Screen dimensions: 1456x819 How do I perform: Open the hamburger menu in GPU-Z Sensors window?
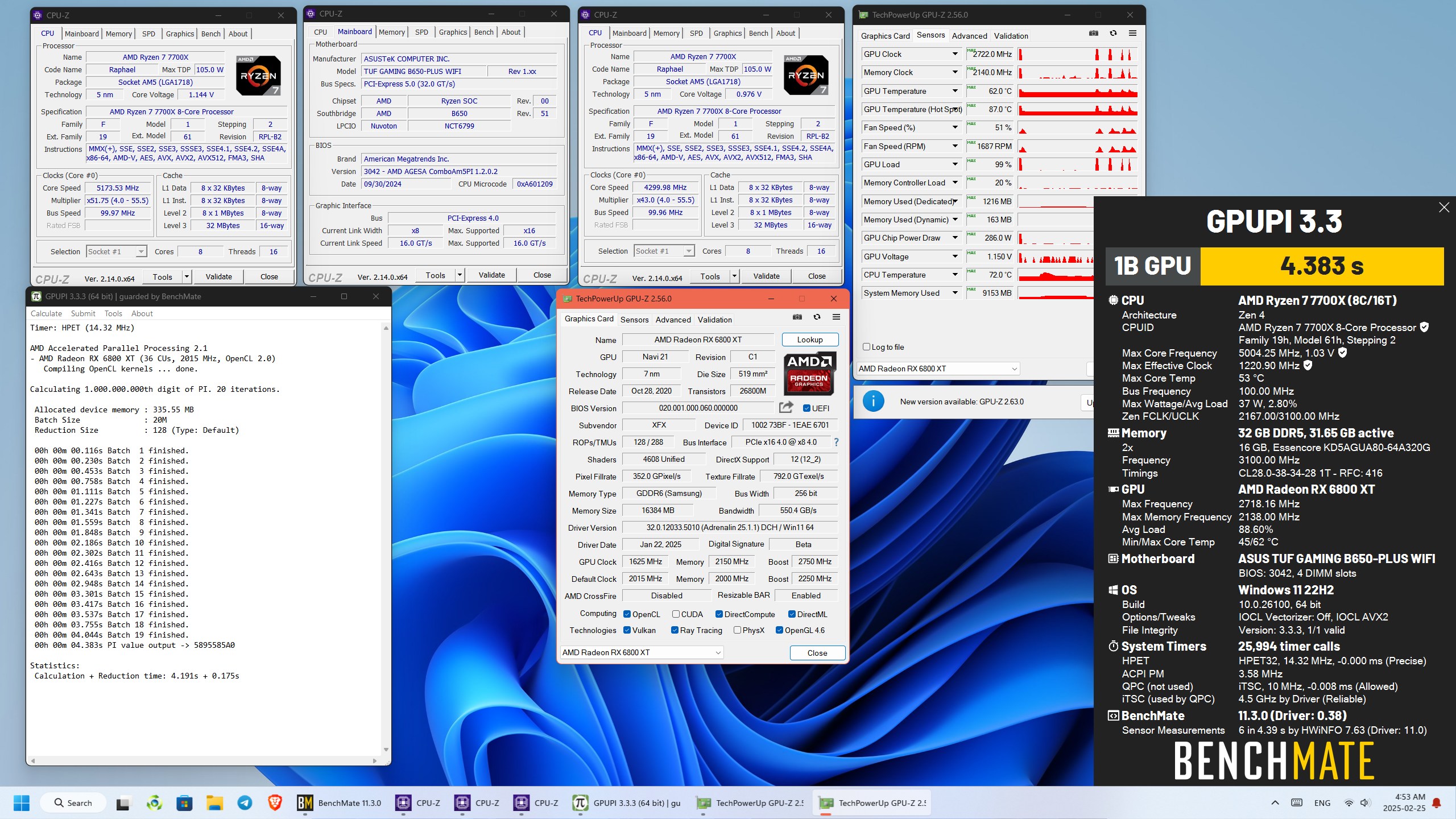(x=1132, y=34)
